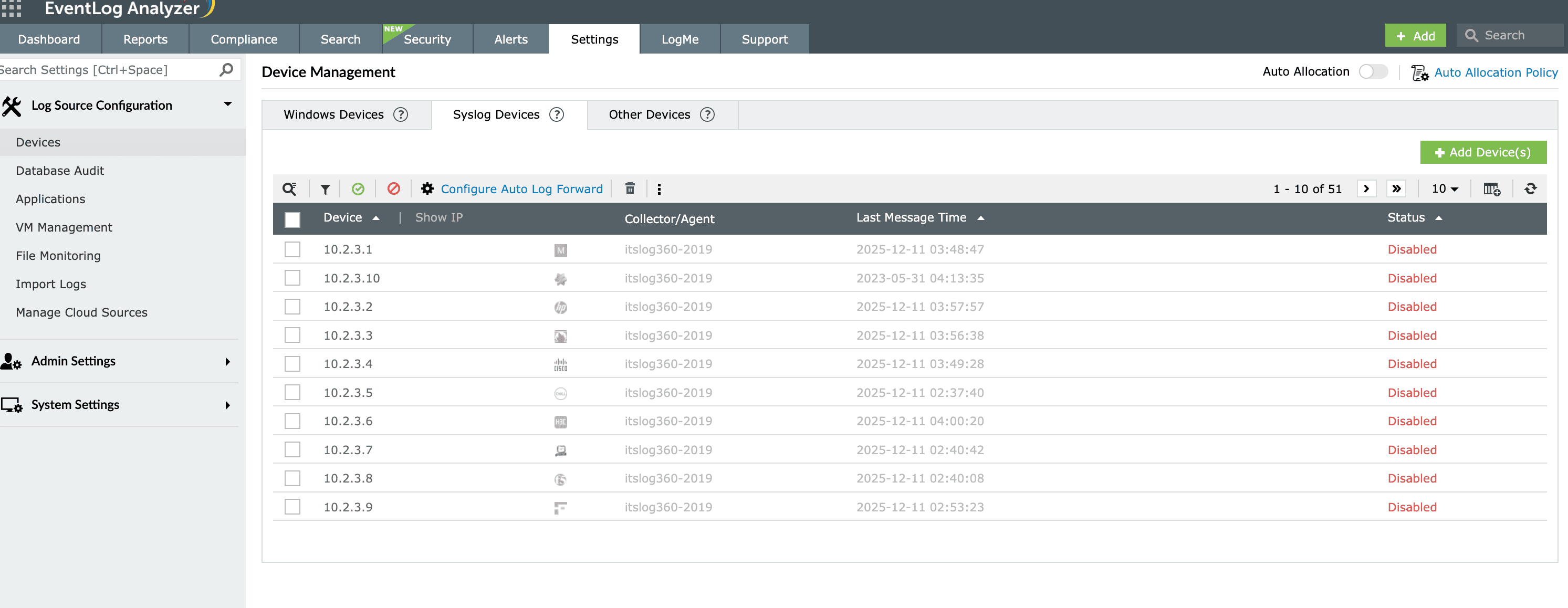Click device type icon for 10.2.3.8
Viewport: 1568px width, 608px height.
pos(561,479)
